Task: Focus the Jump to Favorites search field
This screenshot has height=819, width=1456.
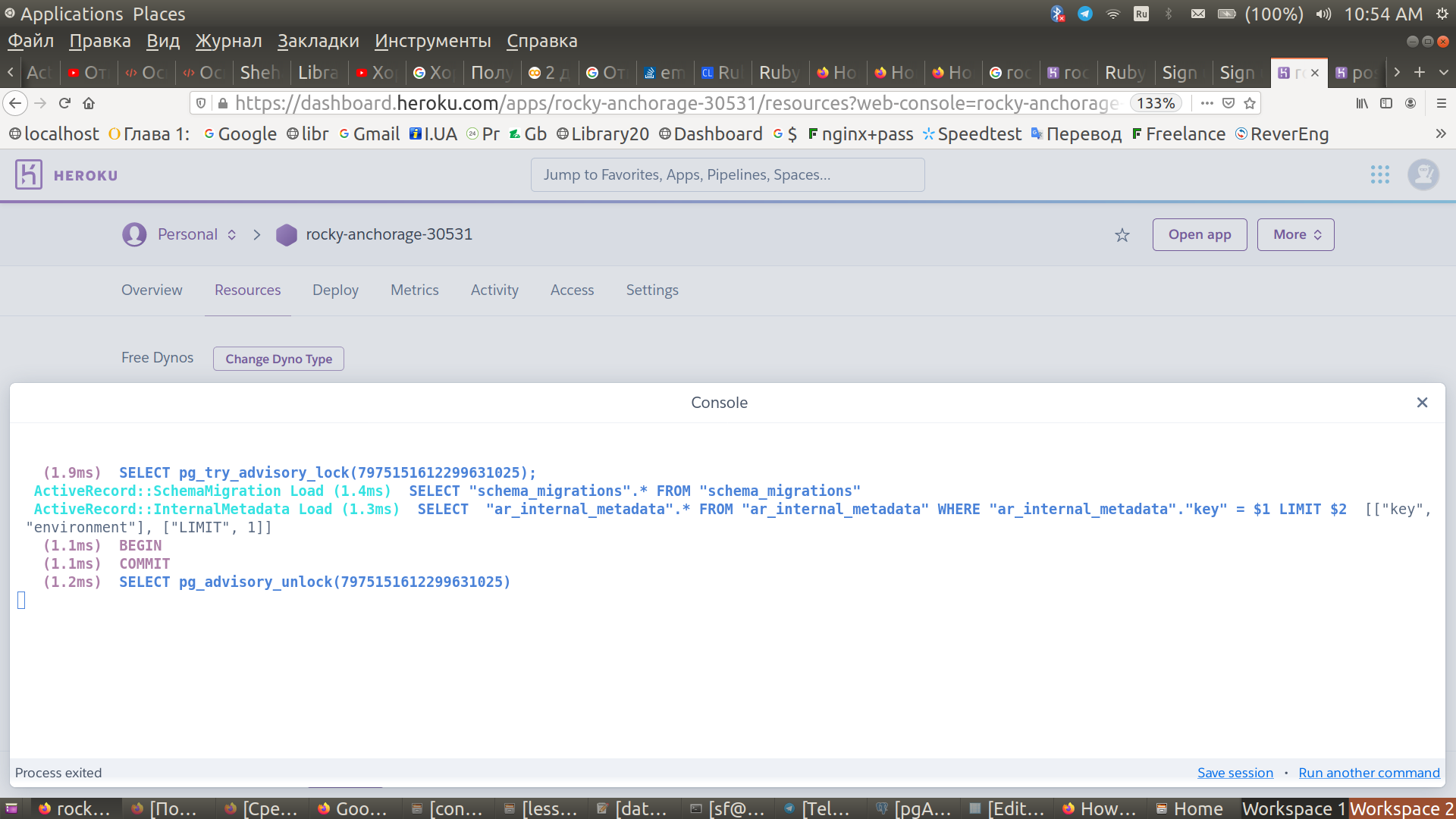Action: [x=728, y=175]
